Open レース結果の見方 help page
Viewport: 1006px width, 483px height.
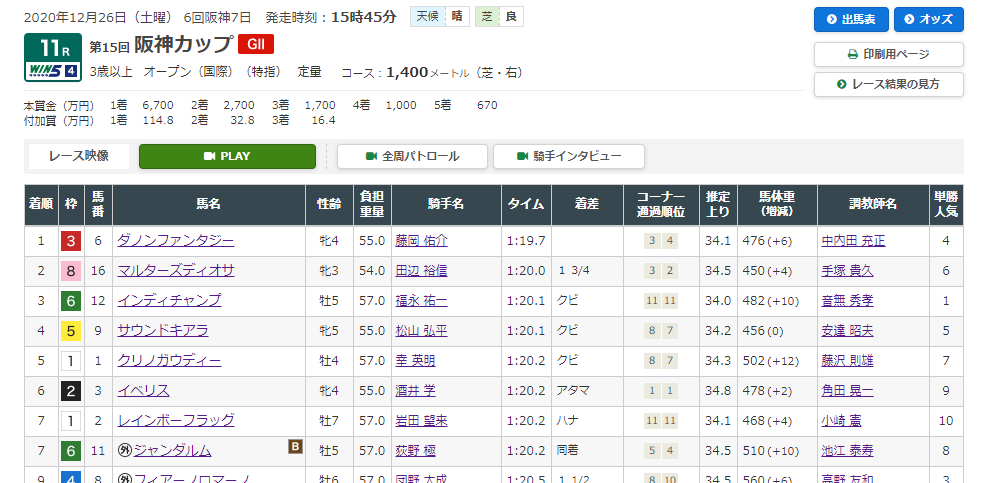889,85
